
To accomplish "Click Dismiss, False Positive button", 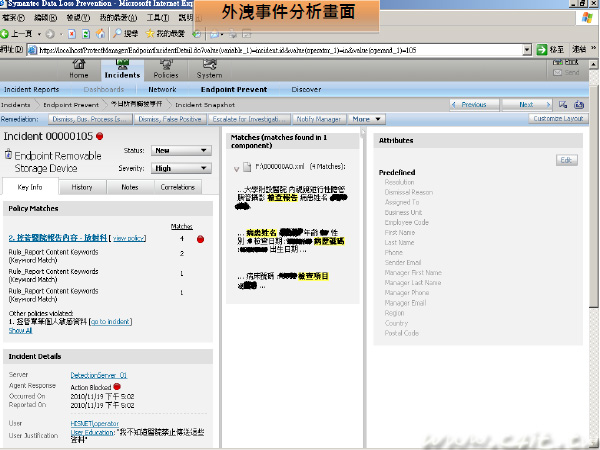I will (170, 119).
